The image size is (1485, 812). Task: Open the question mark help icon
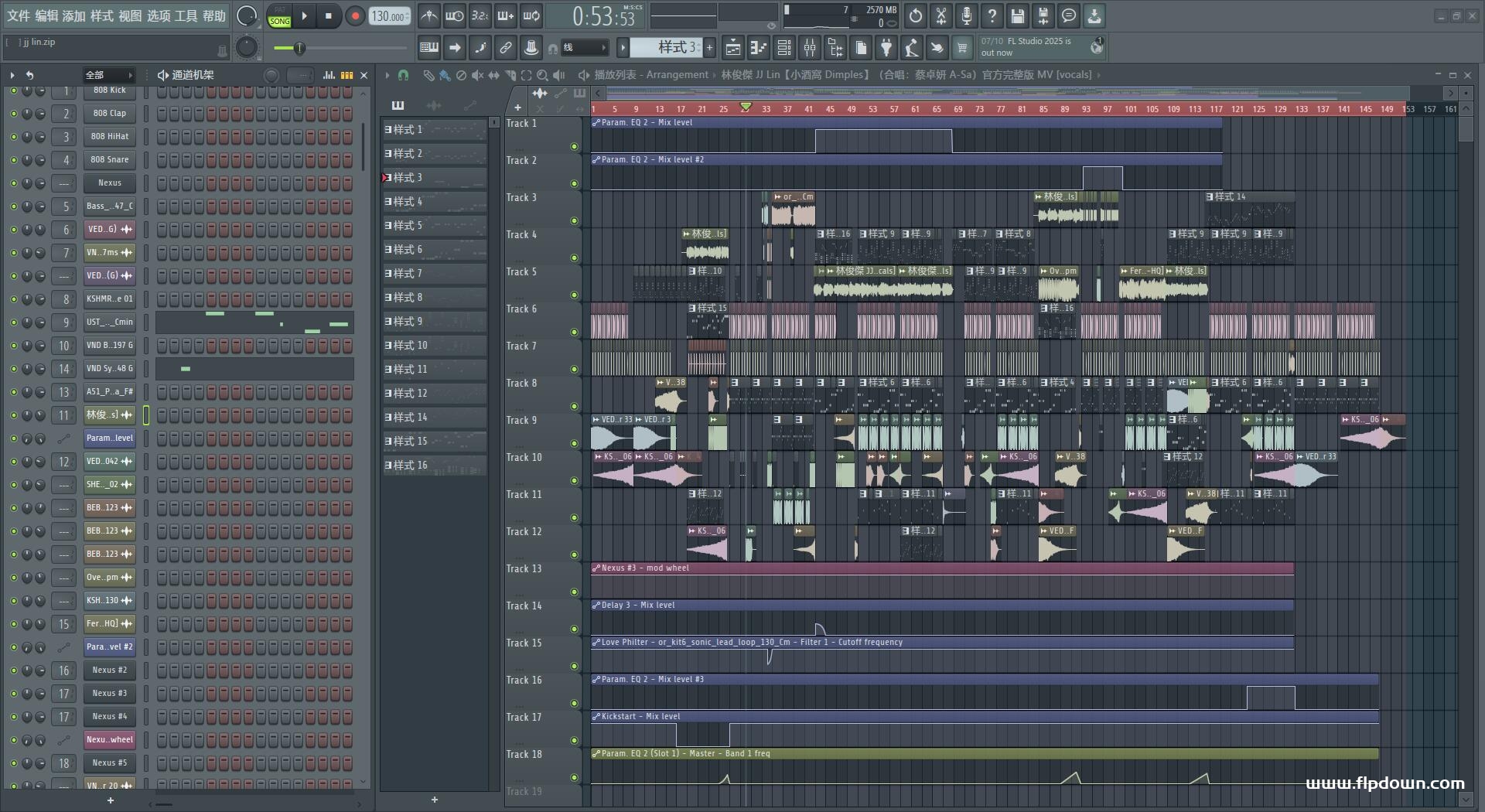[992, 15]
